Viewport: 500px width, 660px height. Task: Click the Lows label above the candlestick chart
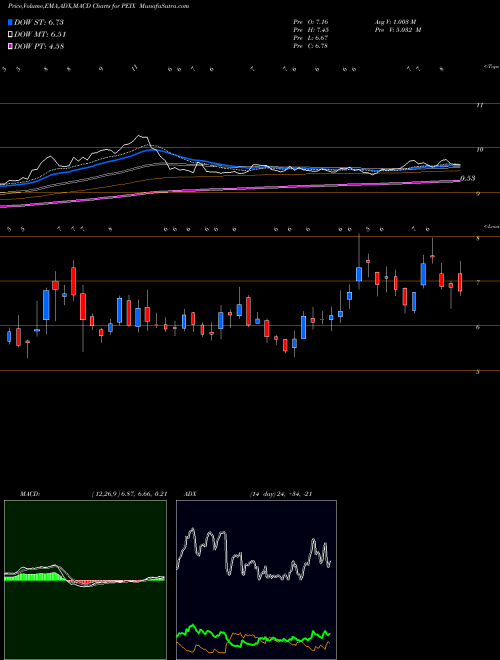[x=491, y=226]
